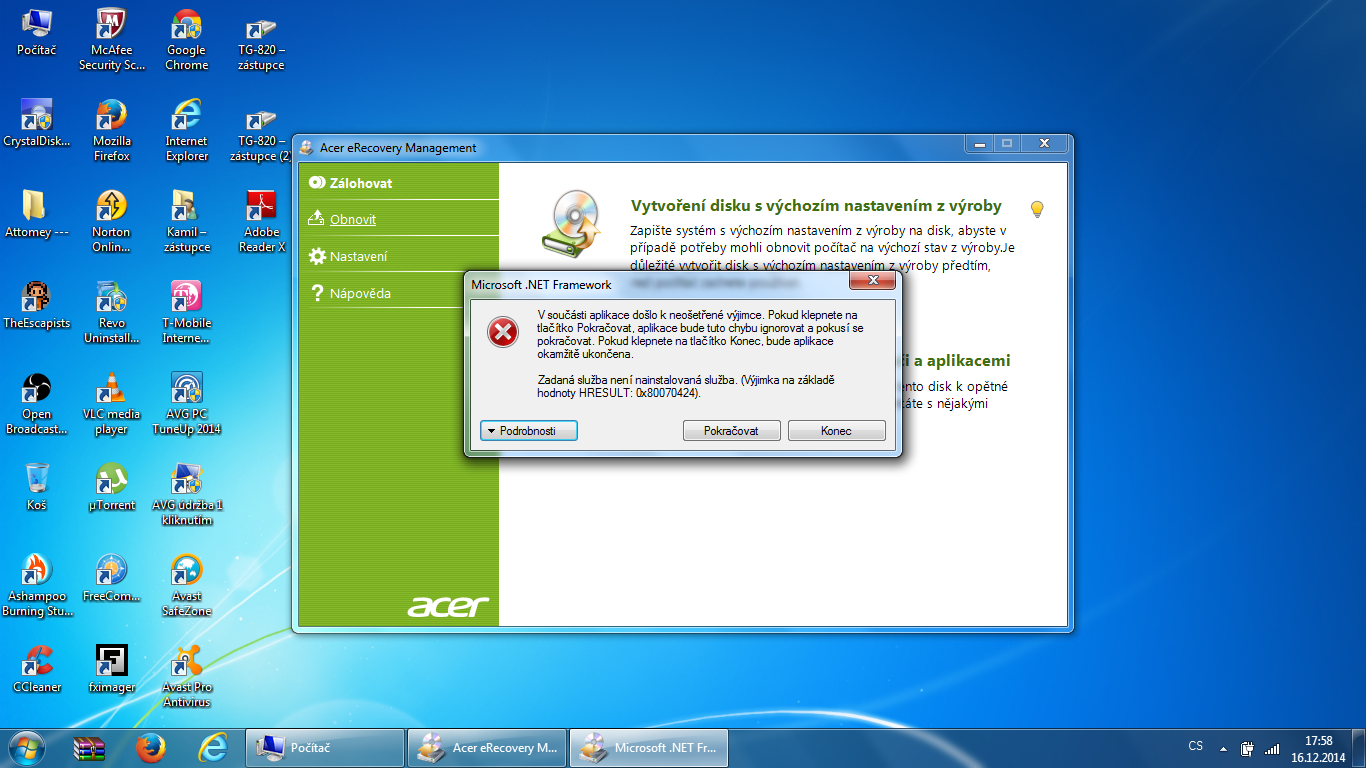1366x768 pixels.
Task: Click Konec button to quit application
Action: (837, 430)
